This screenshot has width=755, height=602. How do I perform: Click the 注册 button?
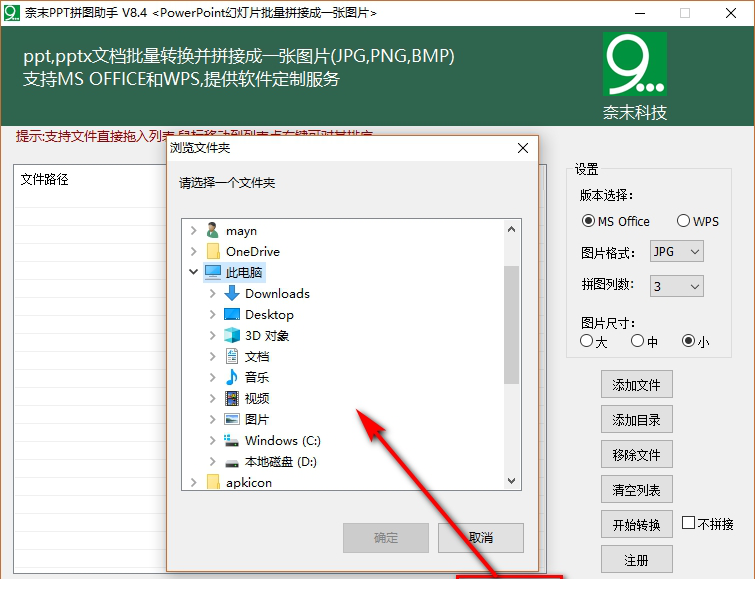(637, 560)
